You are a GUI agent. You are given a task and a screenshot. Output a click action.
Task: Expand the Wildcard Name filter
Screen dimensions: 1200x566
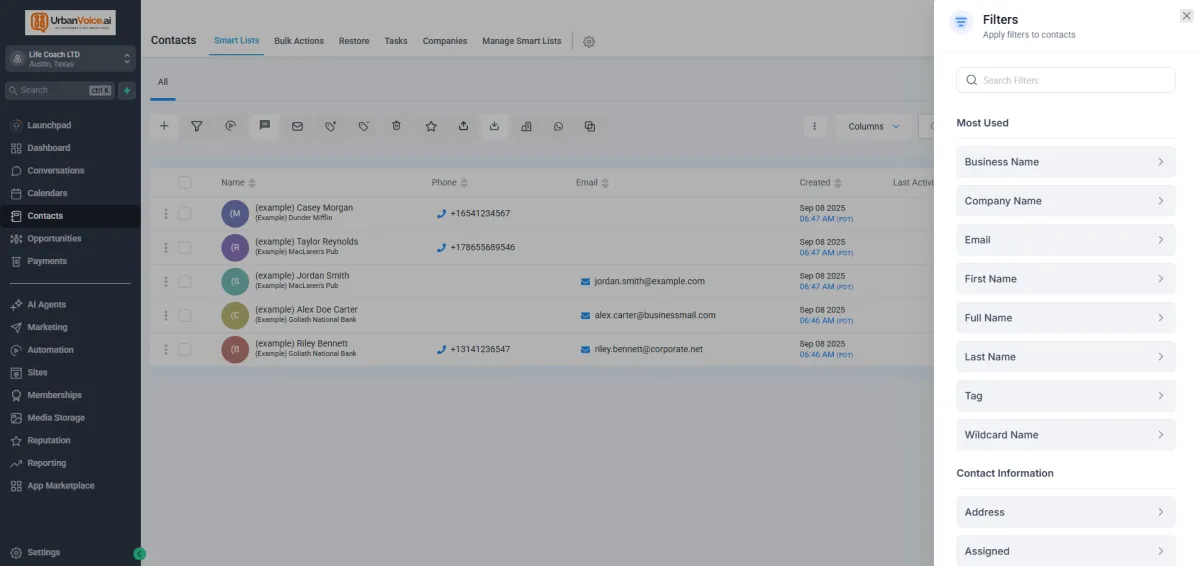[1066, 435]
